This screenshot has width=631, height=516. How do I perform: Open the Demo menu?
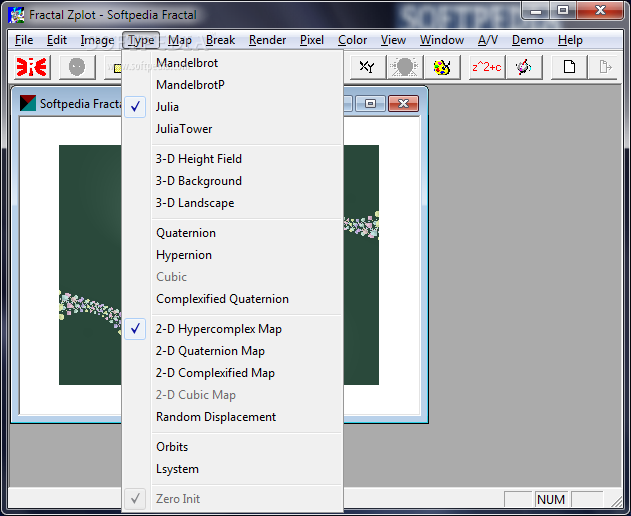(528, 40)
